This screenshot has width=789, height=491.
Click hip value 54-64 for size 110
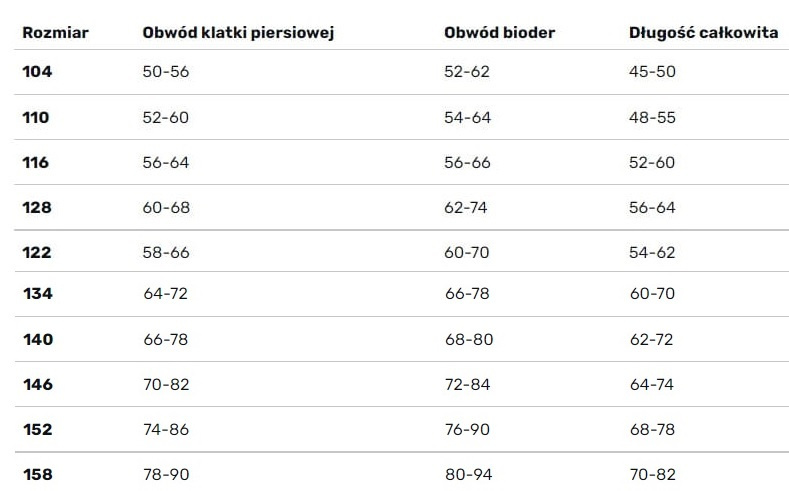click(467, 117)
